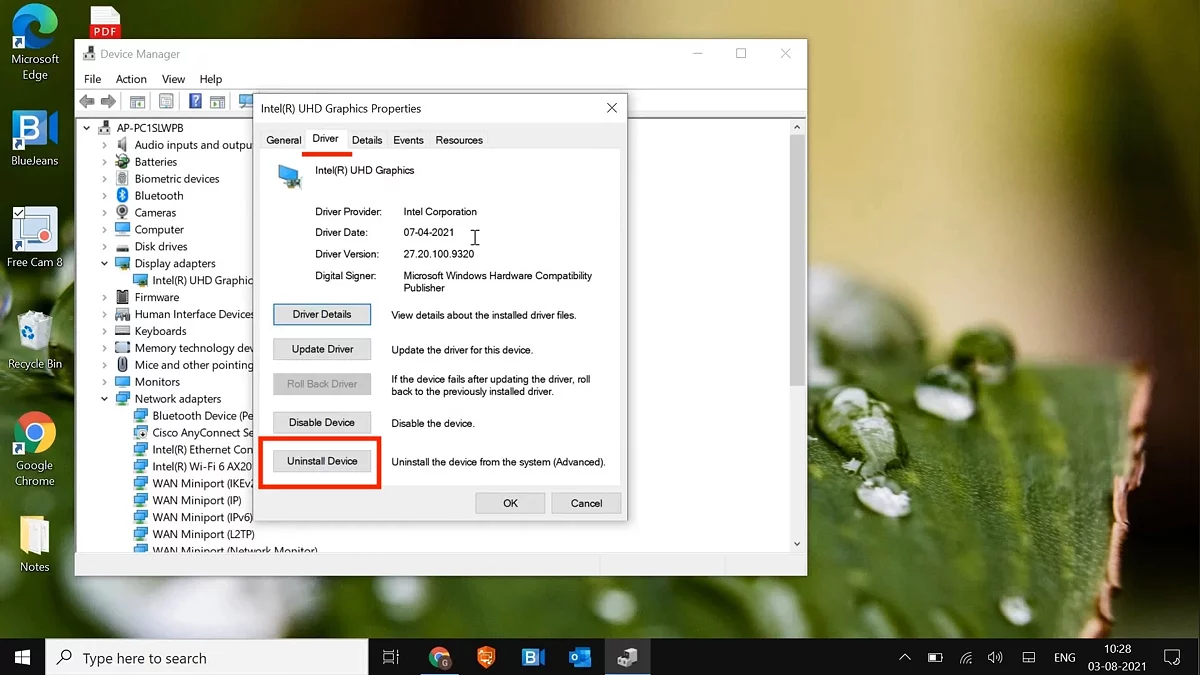Open Outlook from the taskbar
Image resolution: width=1200 pixels, height=675 pixels.
[x=580, y=657]
